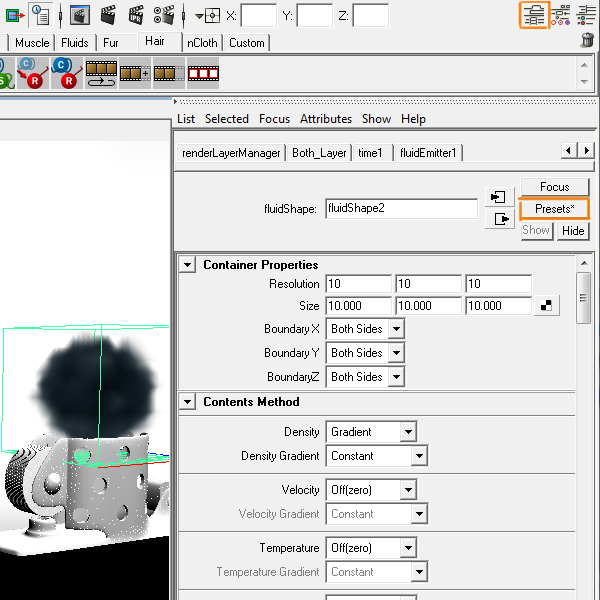Viewport: 600px width, 600px height.
Task: Click the third Size value field
Action: coord(499,306)
